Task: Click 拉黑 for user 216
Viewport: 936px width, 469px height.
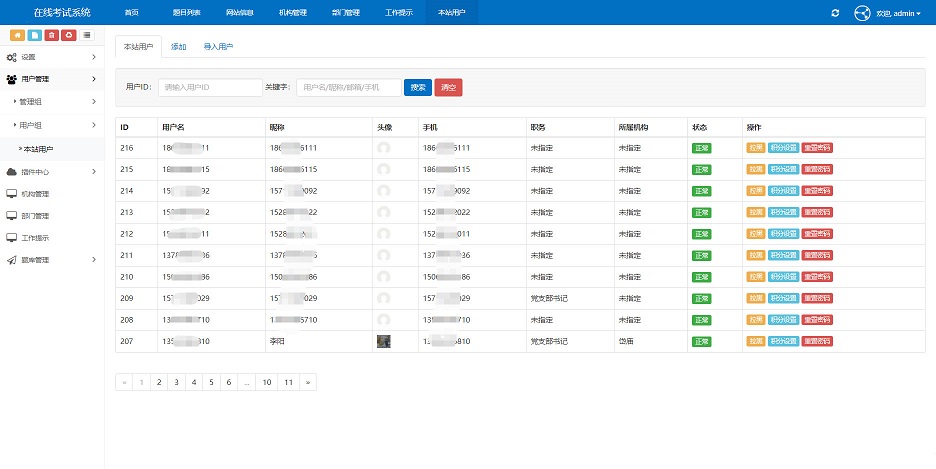Action: pyautogui.click(x=756, y=148)
